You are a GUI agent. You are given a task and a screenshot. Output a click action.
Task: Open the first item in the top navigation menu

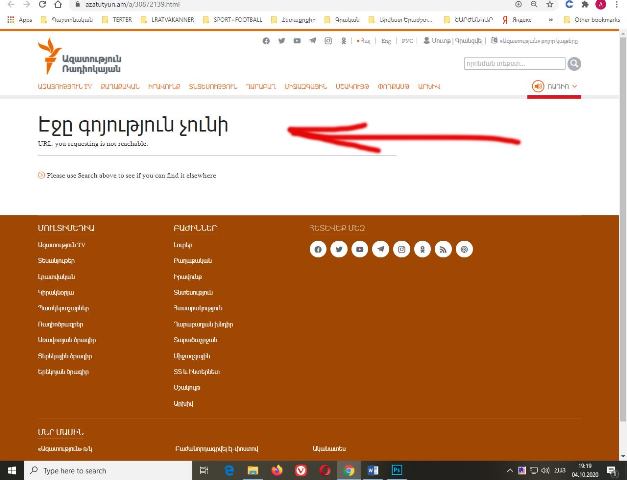tap(64, 87)
